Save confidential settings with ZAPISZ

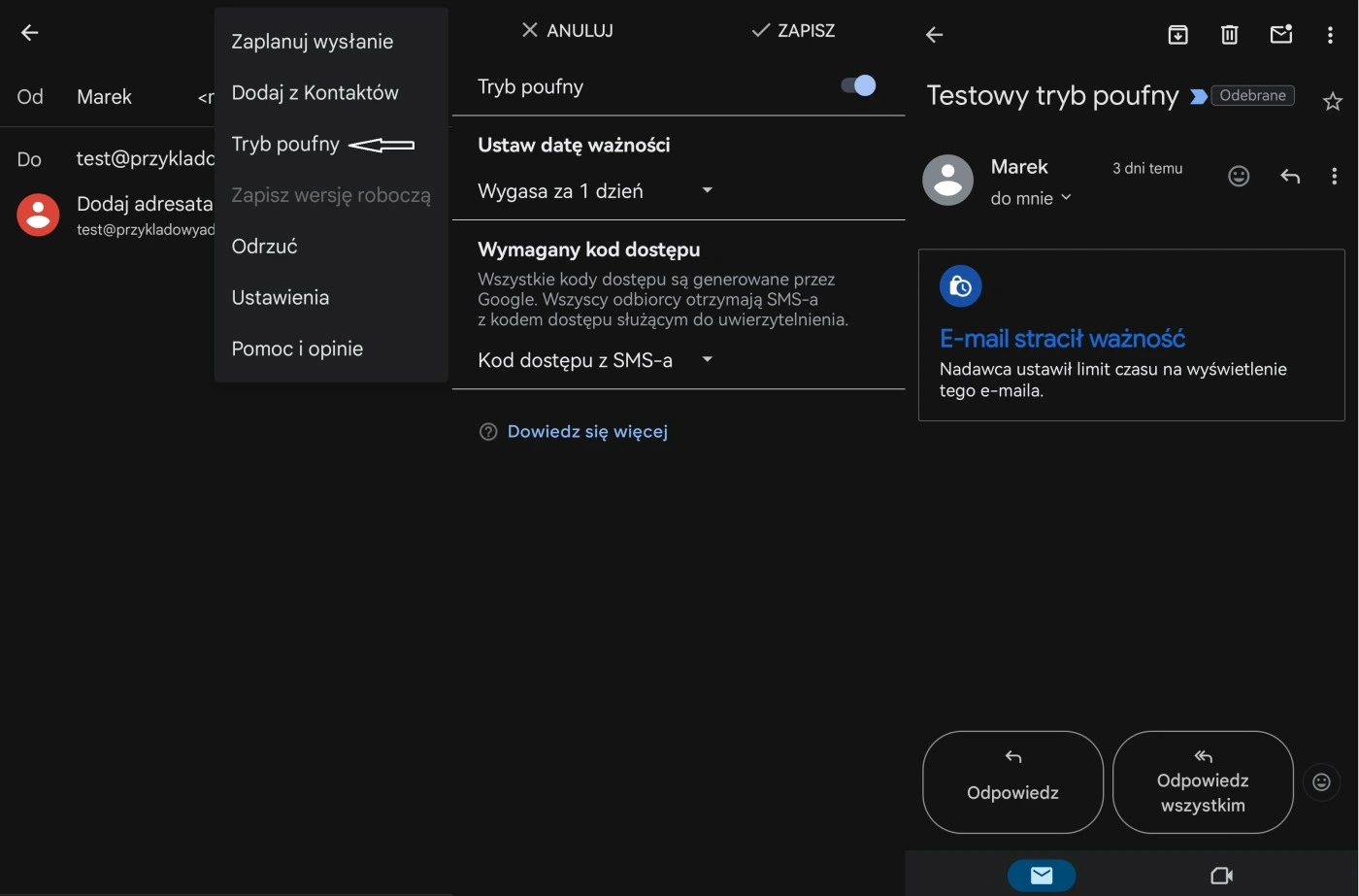click(x=792, y=30)
